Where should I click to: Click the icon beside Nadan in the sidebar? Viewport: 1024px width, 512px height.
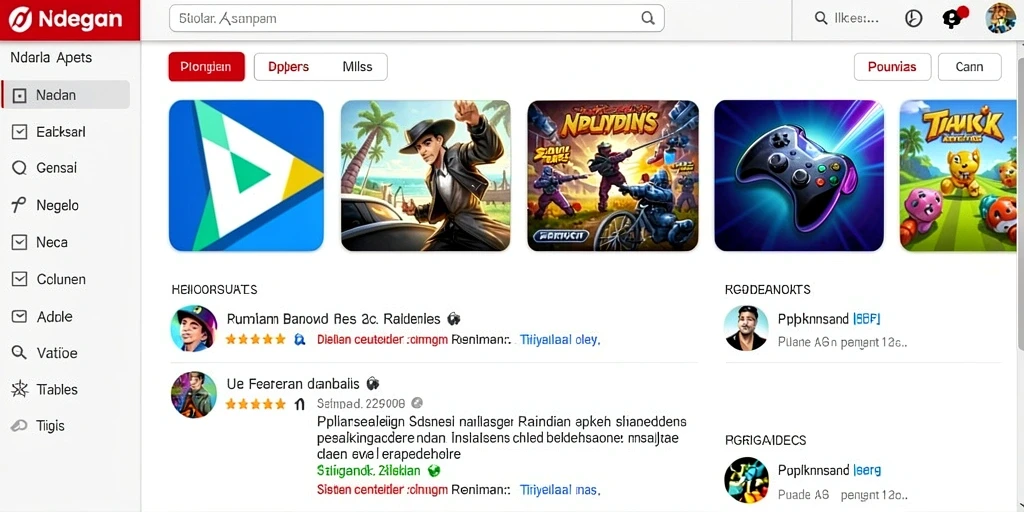pos(20,96)
